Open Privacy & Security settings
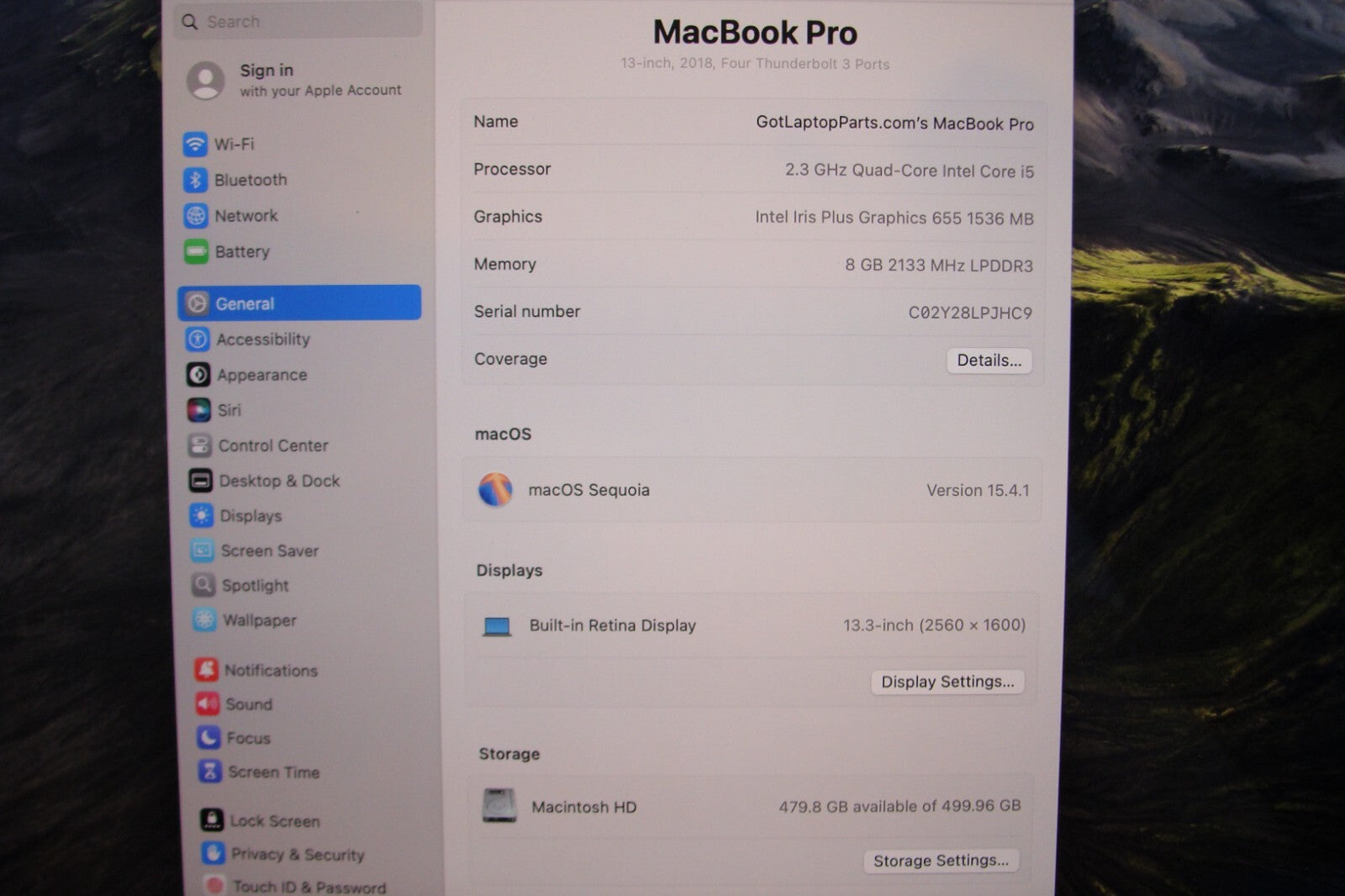This screenshot has height=896, width=1345. pyautogui.click(x=297, y=855)
